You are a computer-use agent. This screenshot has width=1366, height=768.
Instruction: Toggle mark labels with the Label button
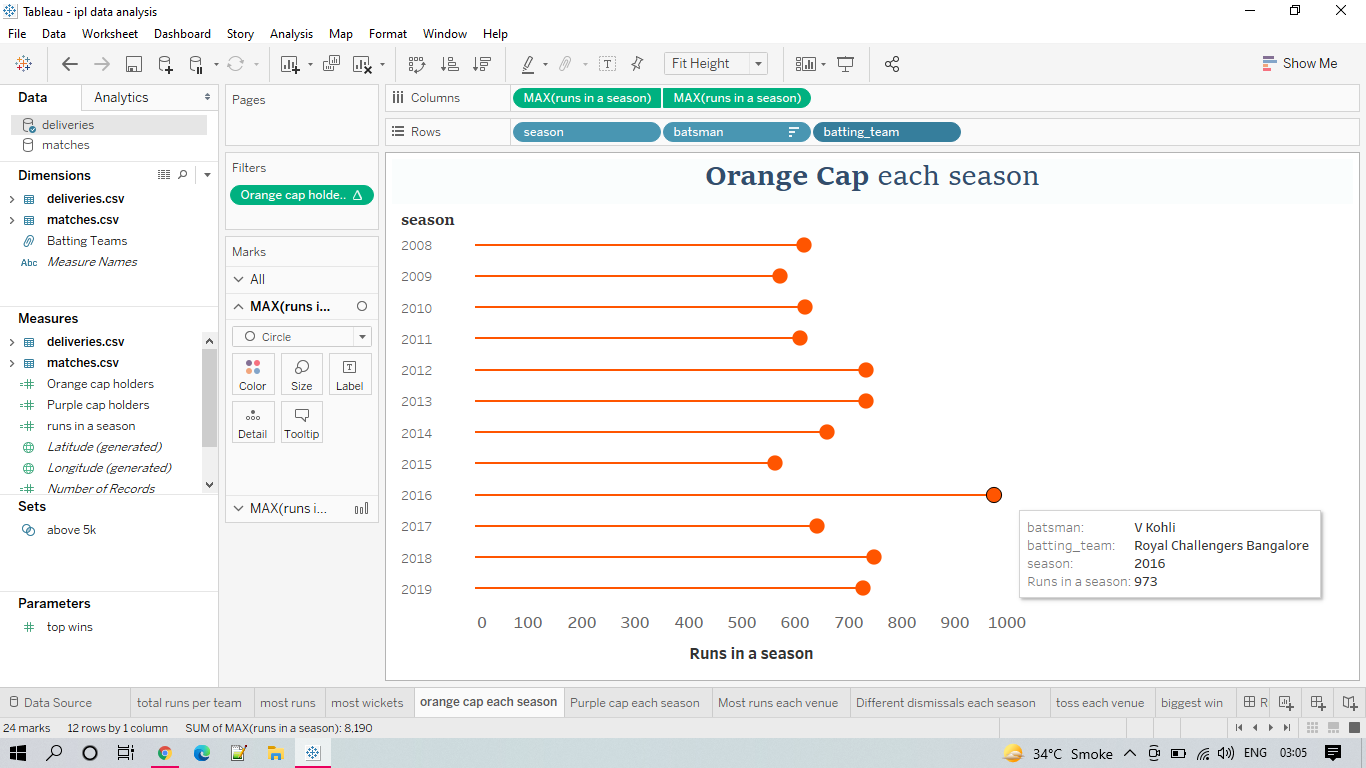coord(350,373)
